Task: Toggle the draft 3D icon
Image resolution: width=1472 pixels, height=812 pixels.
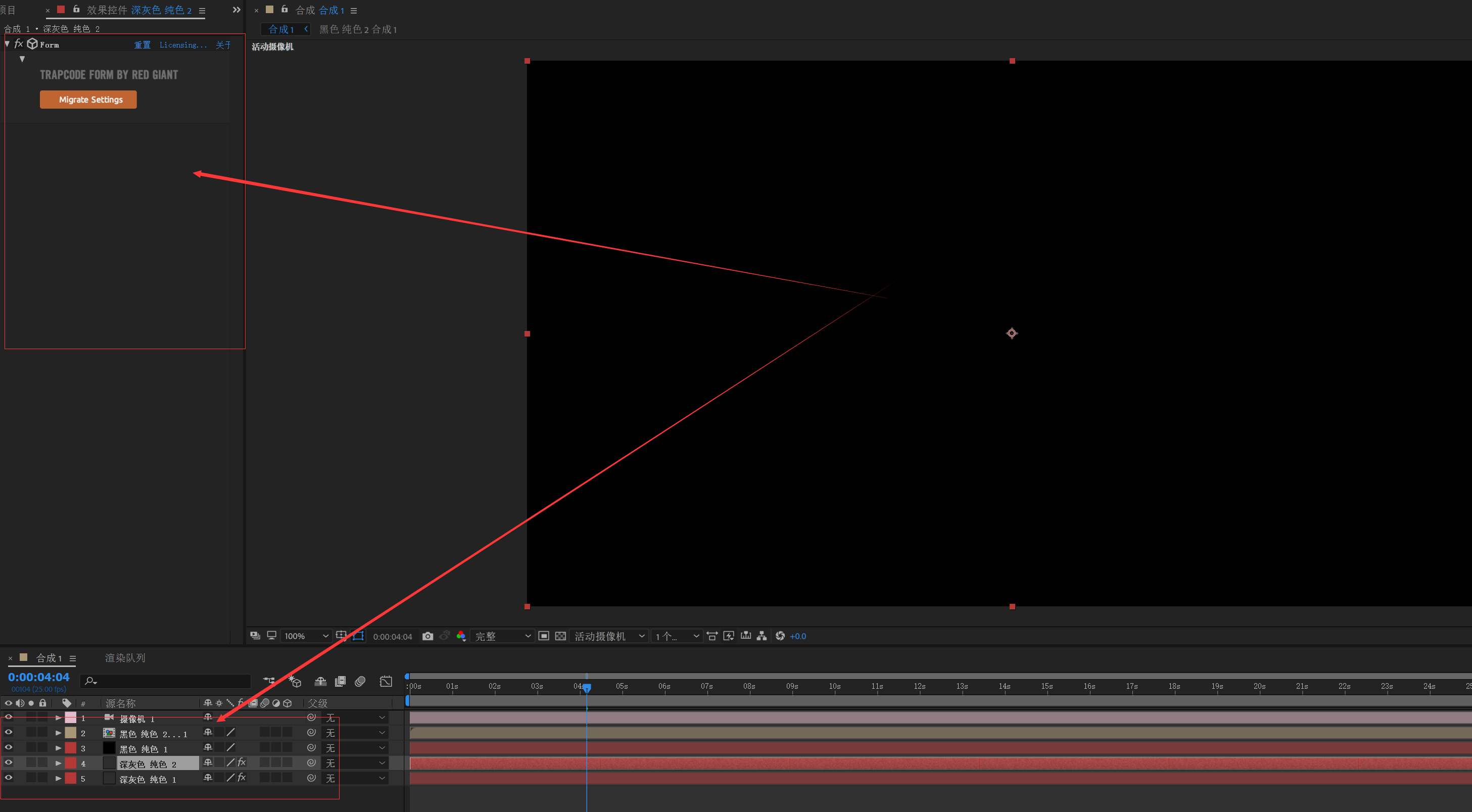Action: tap(295, 681)
